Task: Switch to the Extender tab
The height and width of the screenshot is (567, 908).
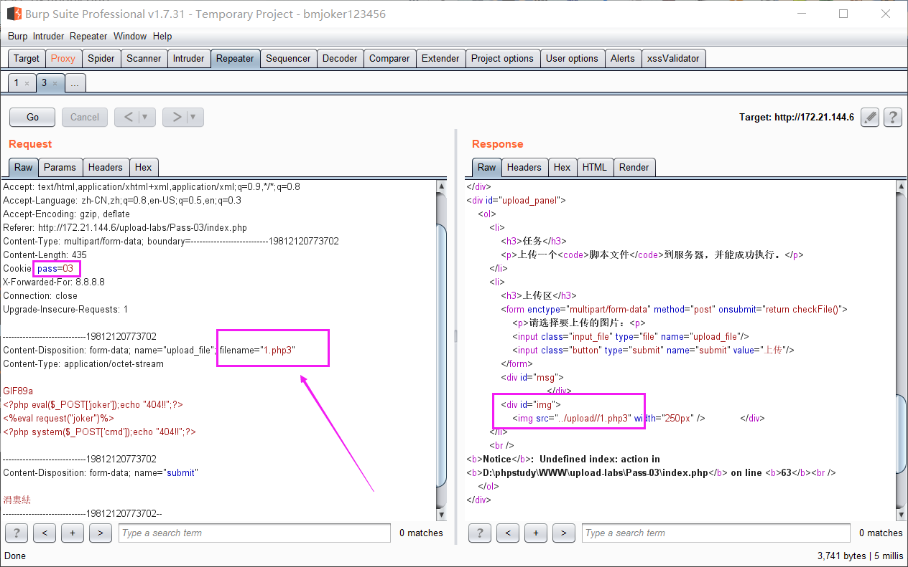Action: (x=440, y=58)
